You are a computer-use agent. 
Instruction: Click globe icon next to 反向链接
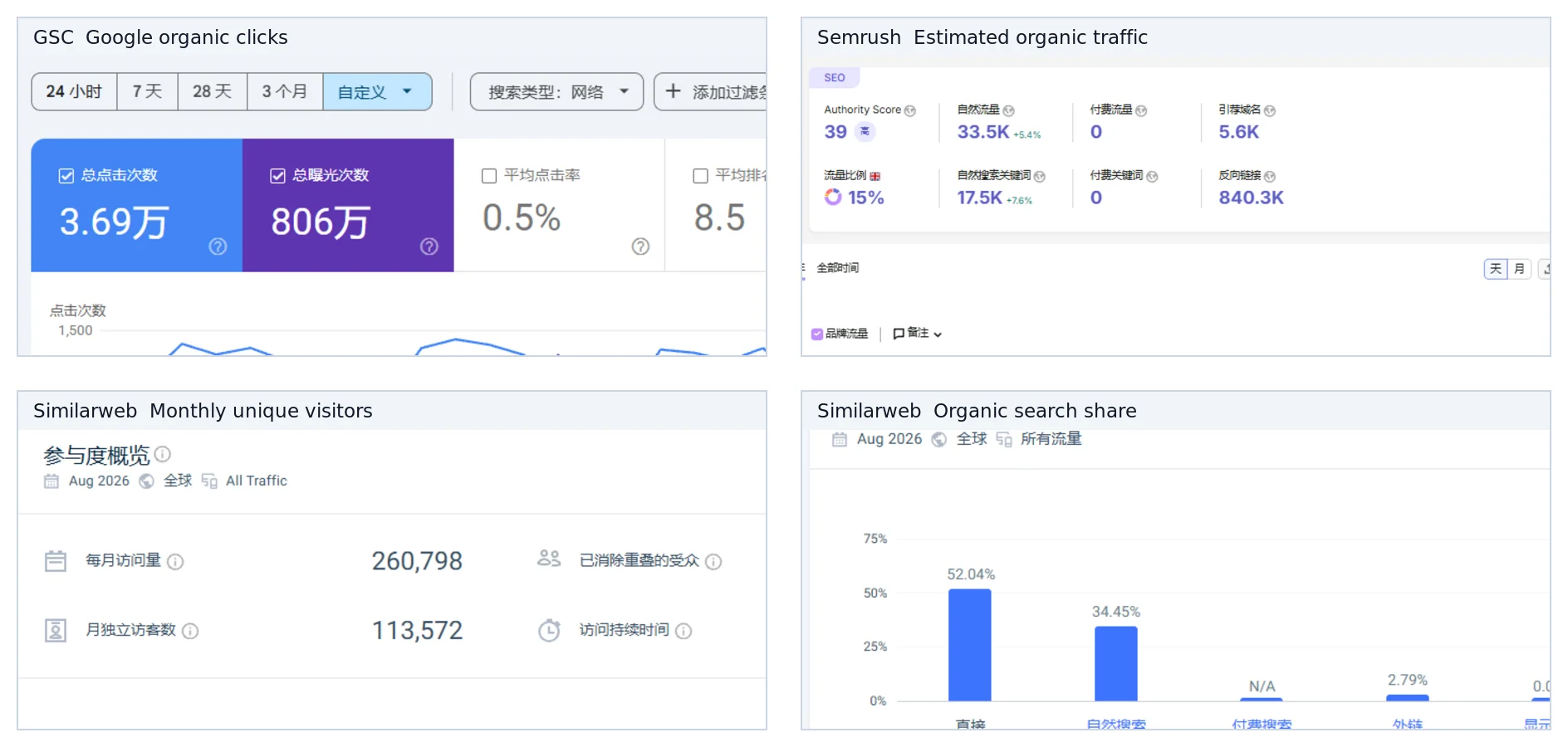1270,176
